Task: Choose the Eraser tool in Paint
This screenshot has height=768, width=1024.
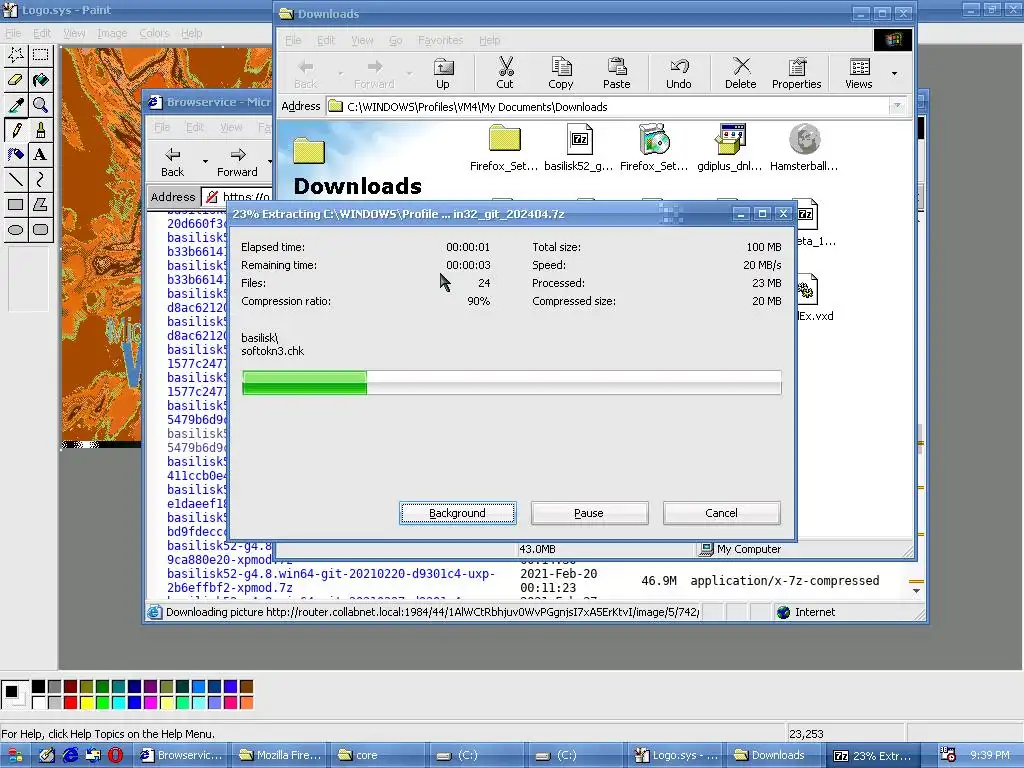Action: (16, 80)
